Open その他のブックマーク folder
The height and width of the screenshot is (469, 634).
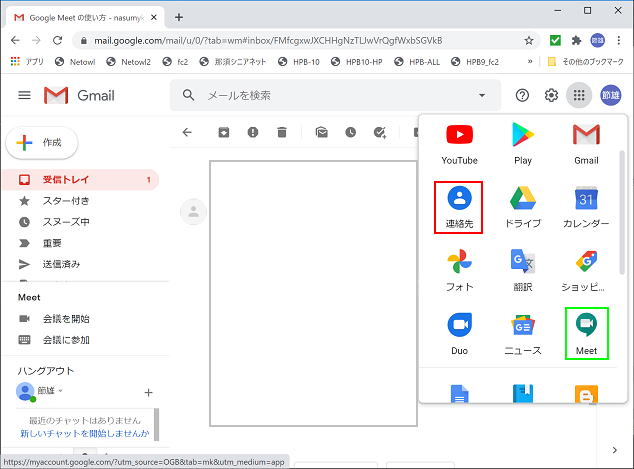click(x=585, y=61)
